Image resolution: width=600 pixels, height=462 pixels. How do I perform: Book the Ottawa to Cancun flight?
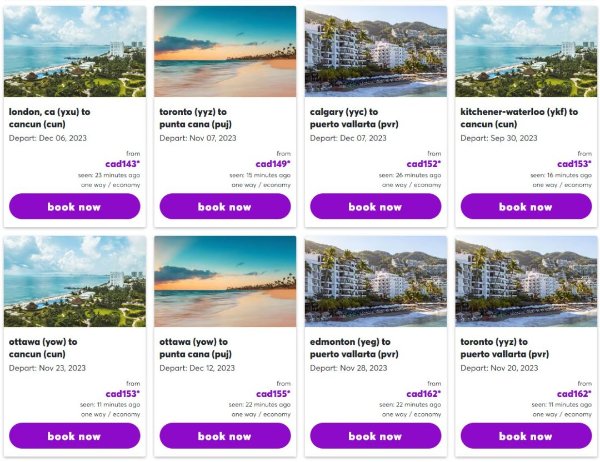(x=74, y=436)
